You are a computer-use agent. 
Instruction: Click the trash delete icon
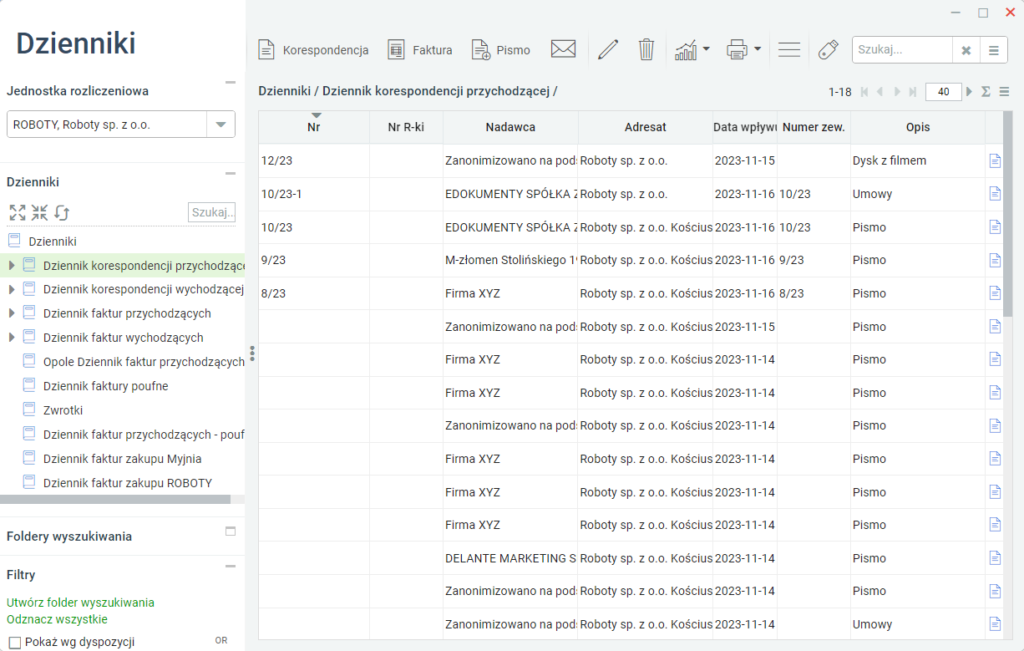646,50
